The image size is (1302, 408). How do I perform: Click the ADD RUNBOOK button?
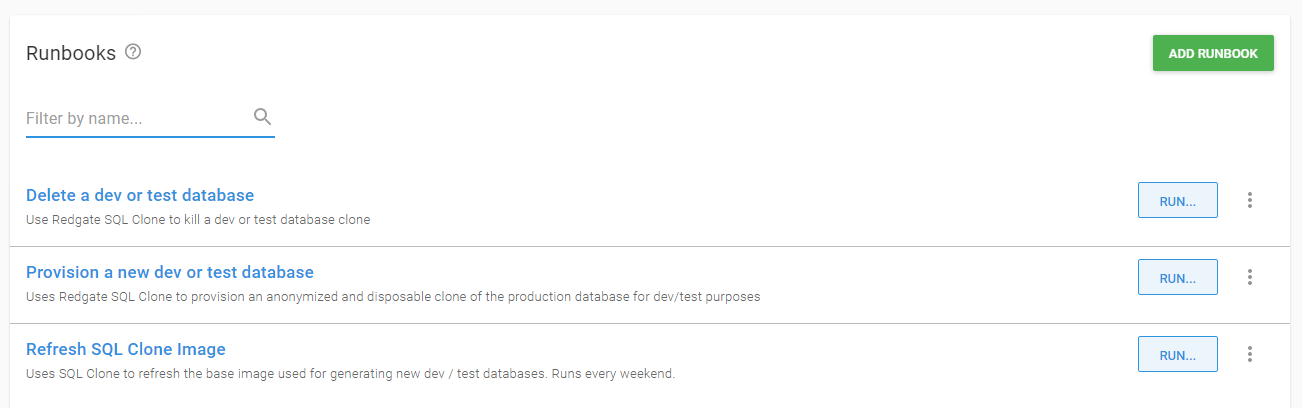1212,54
